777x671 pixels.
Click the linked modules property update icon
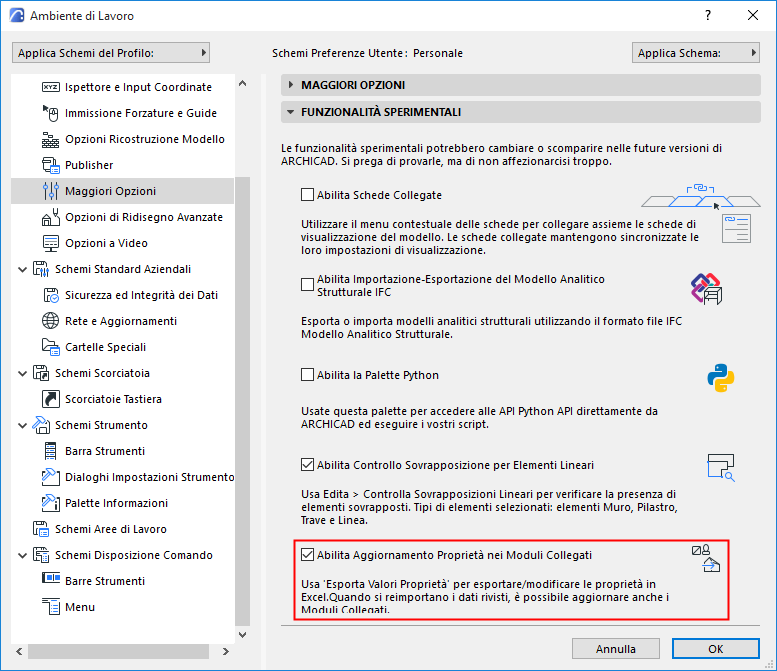(707, 559)
